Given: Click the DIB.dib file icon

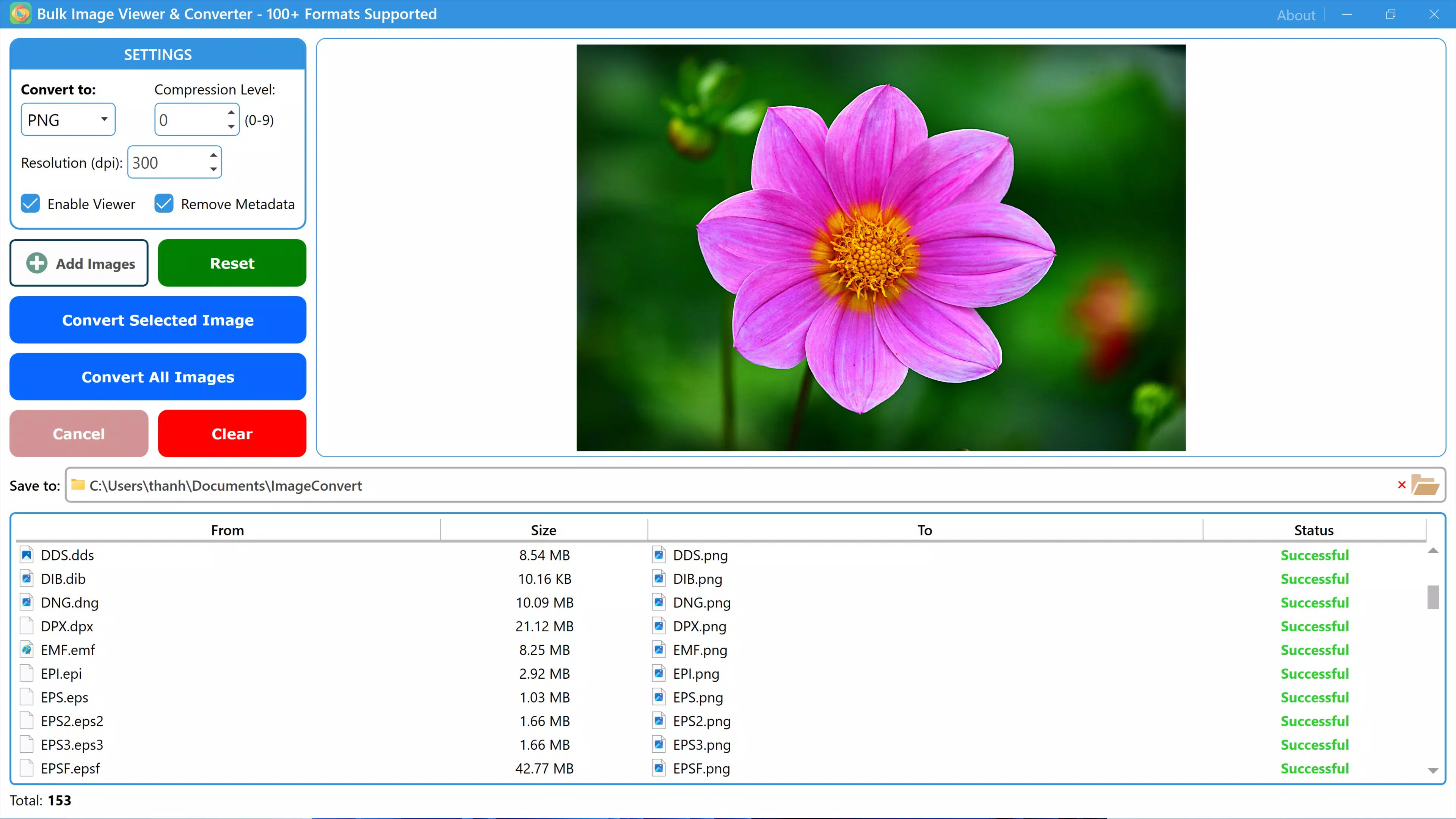Looking at the screenshot, I should (x=27, y=578).
